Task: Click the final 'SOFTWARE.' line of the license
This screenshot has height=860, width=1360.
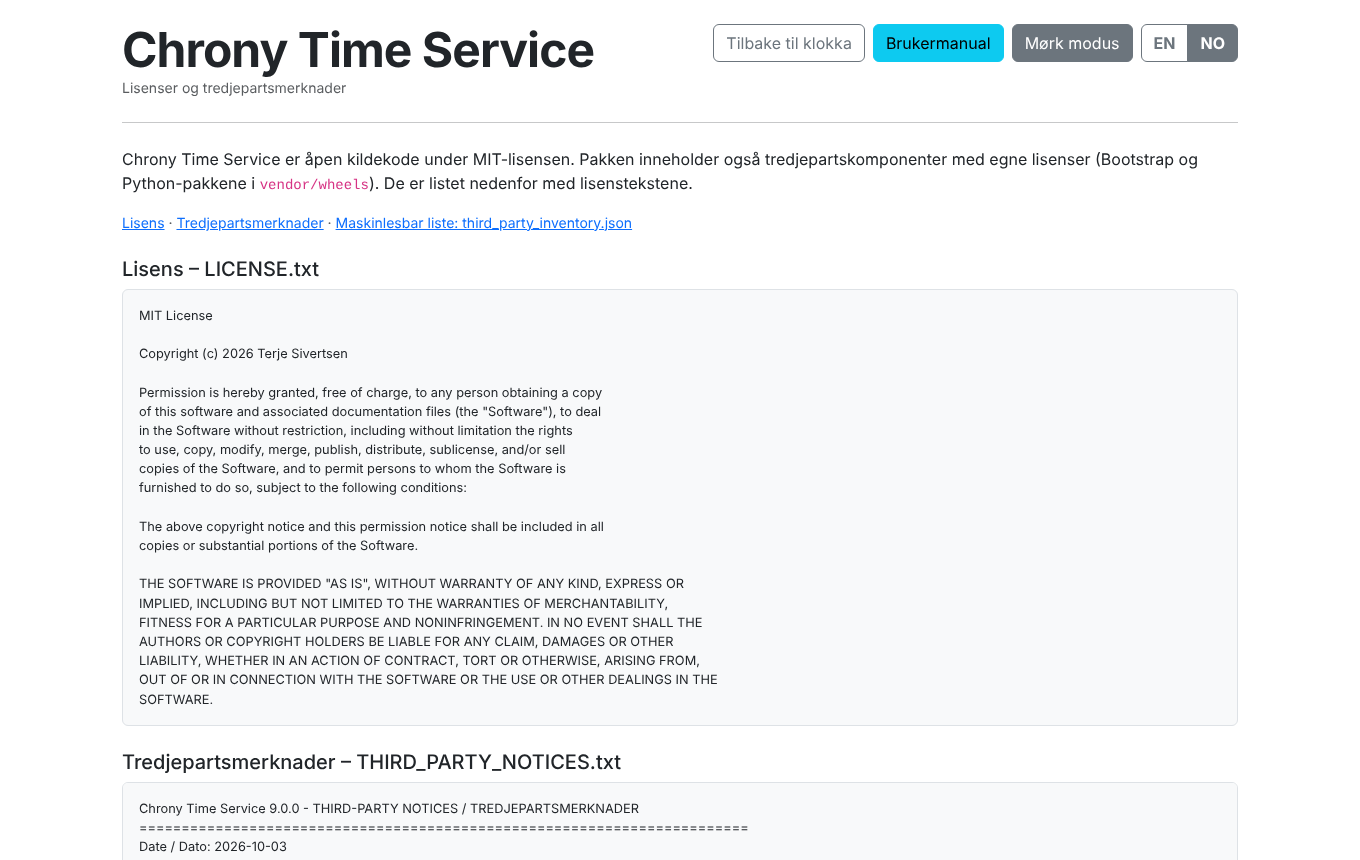Action: (x=176, y=700)
